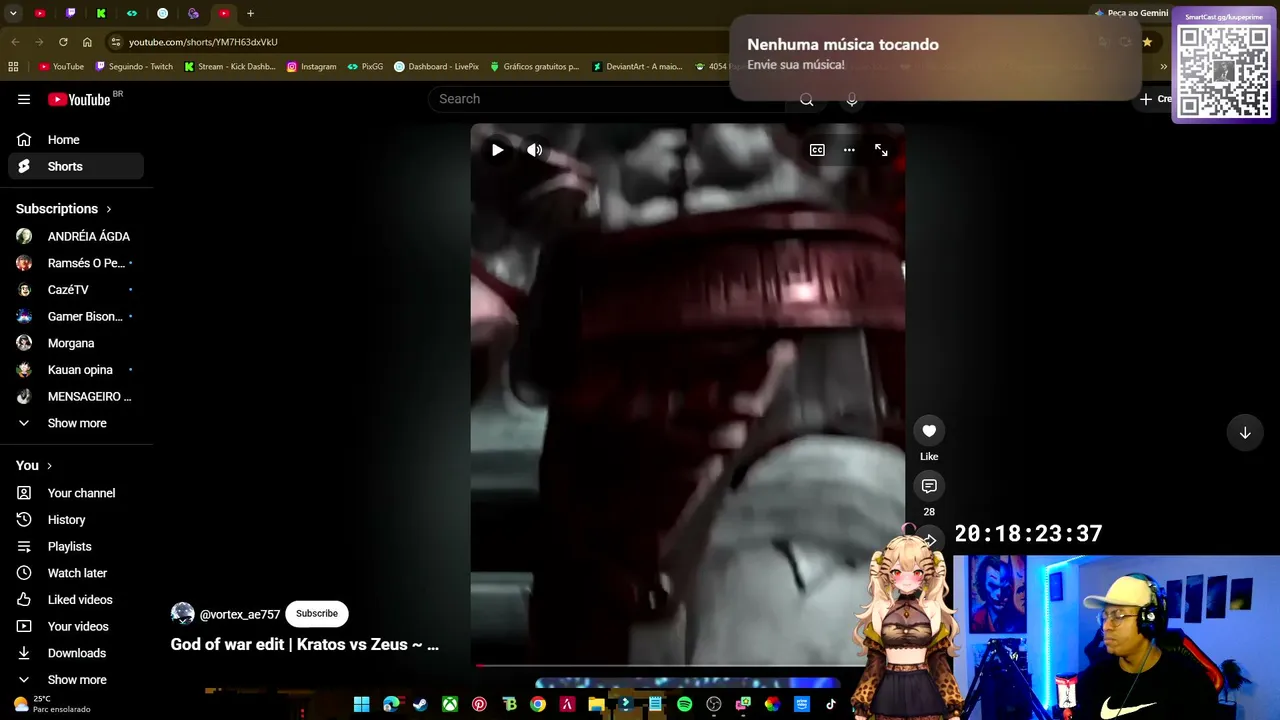Click the search magnifier button
Screen dimensions: 1280x720
point(807,99)
